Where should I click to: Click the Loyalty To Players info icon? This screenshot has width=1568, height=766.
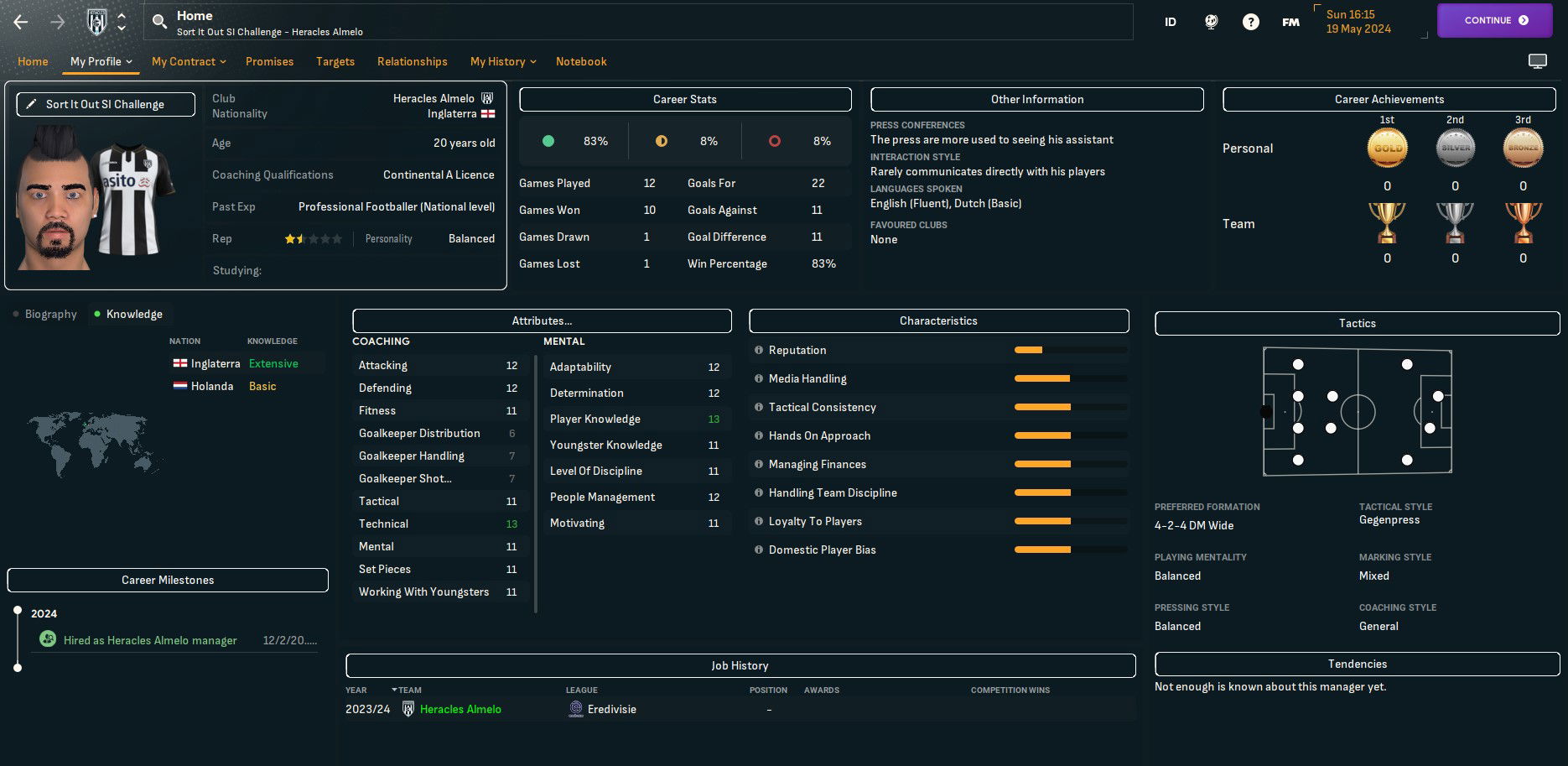click(x=759, y=521)
